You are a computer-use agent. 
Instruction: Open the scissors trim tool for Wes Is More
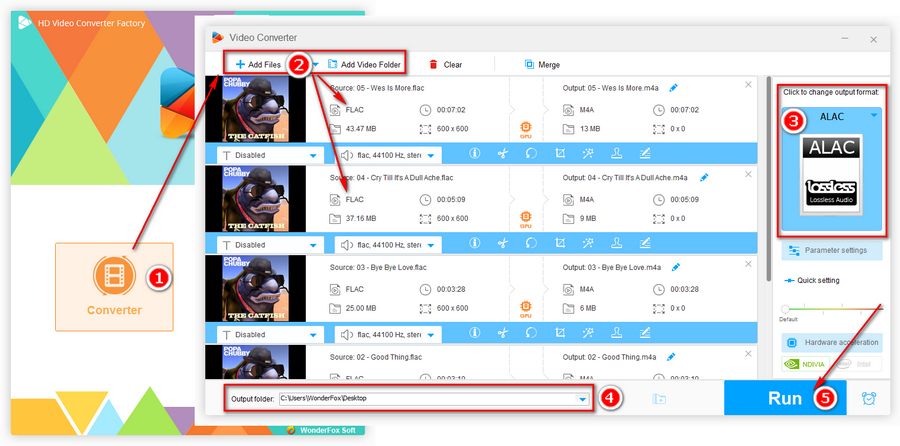coord(503,153)
